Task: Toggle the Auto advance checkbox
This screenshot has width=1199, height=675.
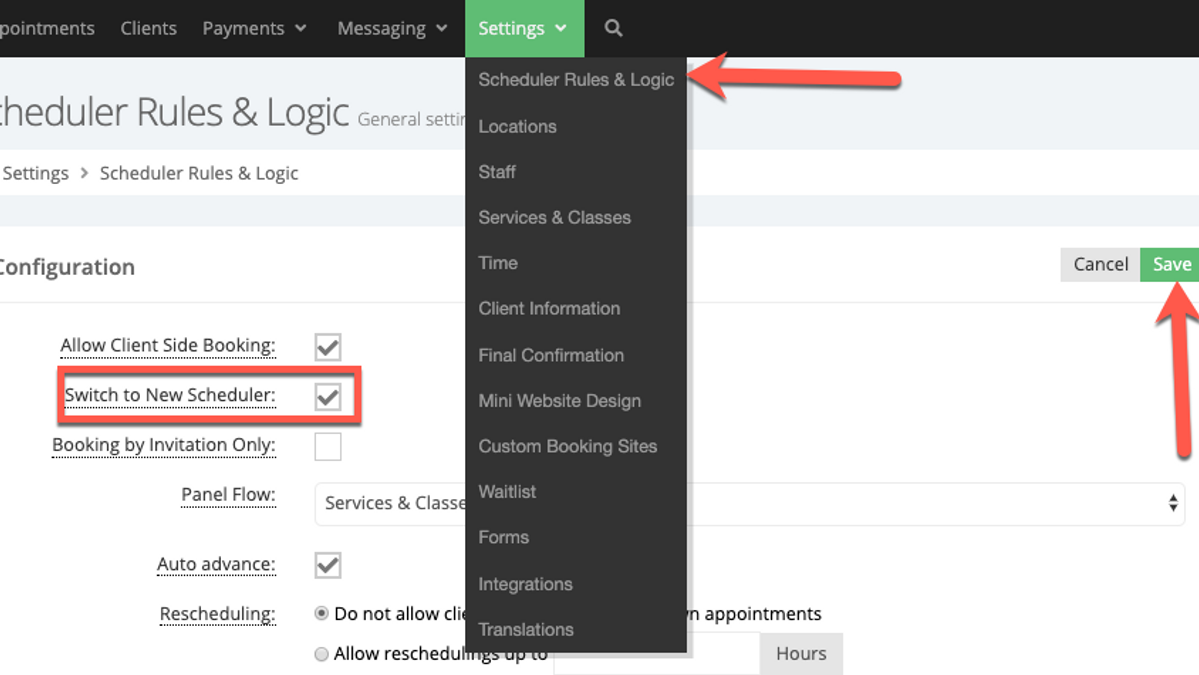Action: [327, 566]
